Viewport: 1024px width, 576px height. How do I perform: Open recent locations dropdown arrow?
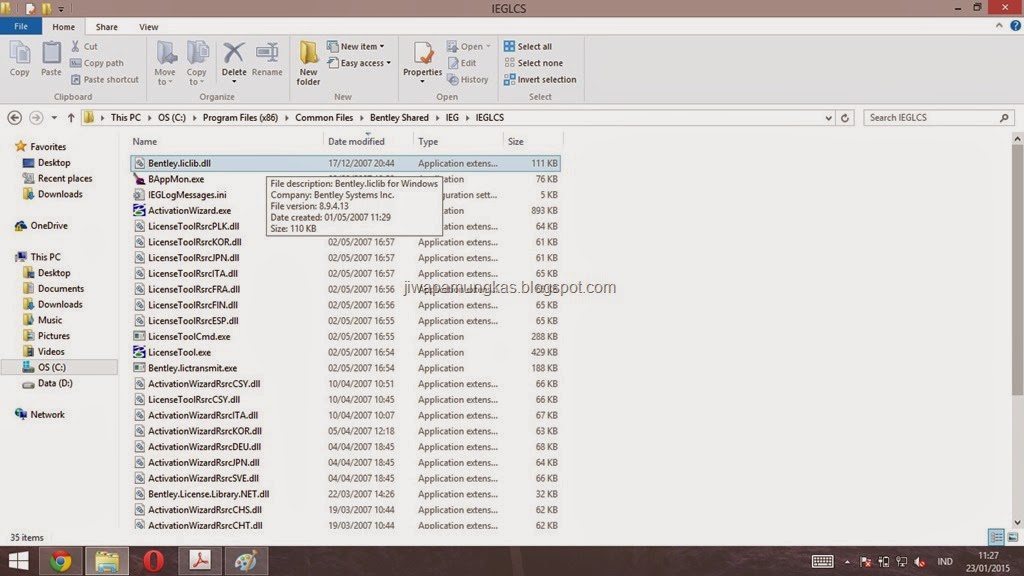54,118
